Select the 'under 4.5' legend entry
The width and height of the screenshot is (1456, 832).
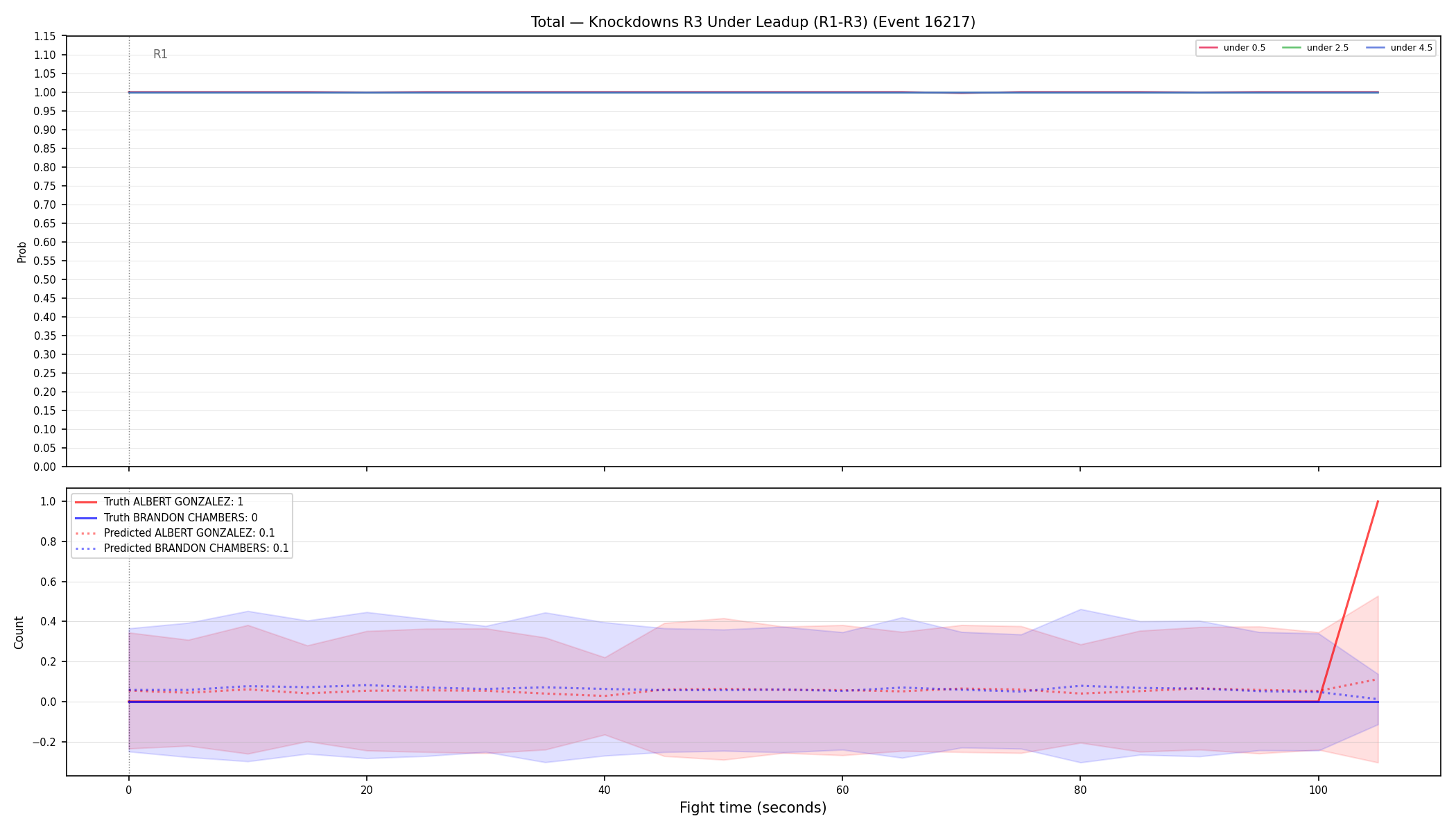[1399, 48]
